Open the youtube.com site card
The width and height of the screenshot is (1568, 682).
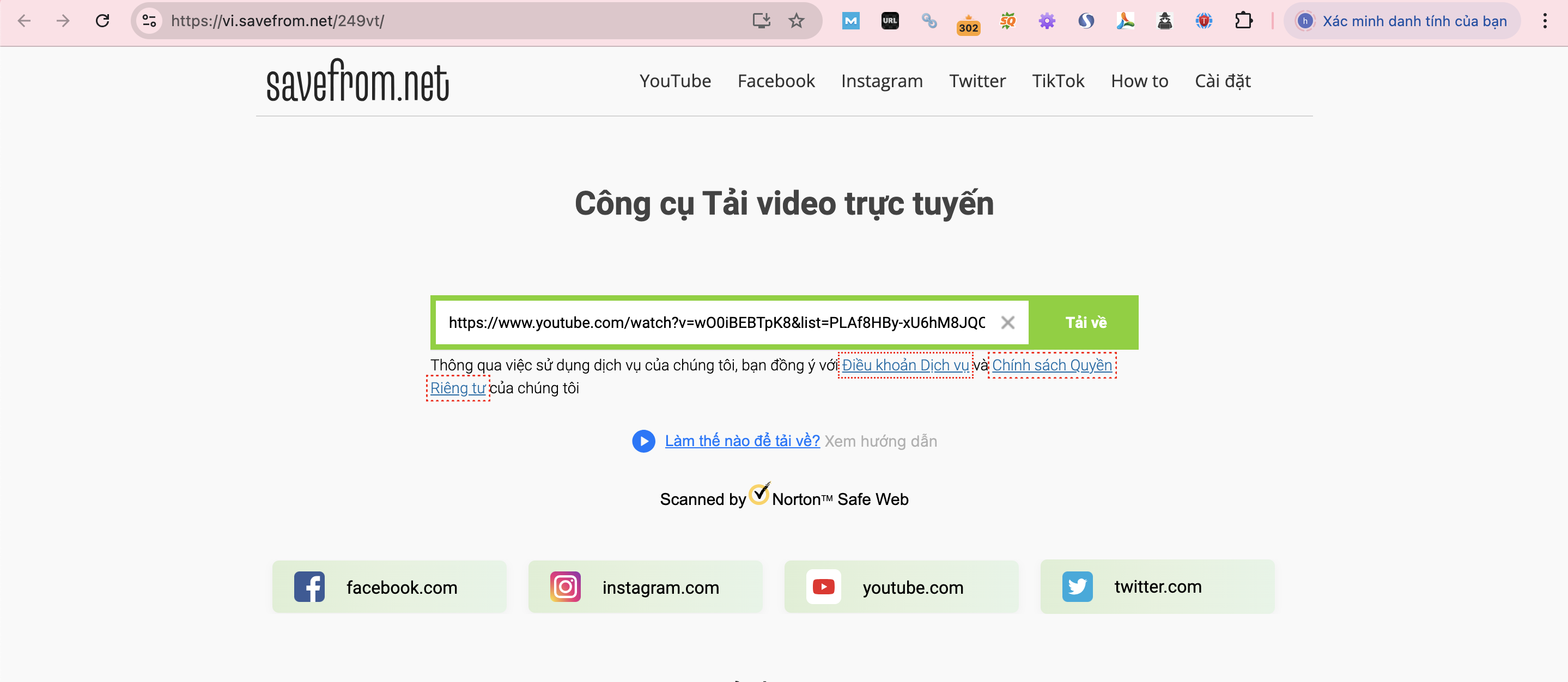pyautogui.click(x=902, y=587)
